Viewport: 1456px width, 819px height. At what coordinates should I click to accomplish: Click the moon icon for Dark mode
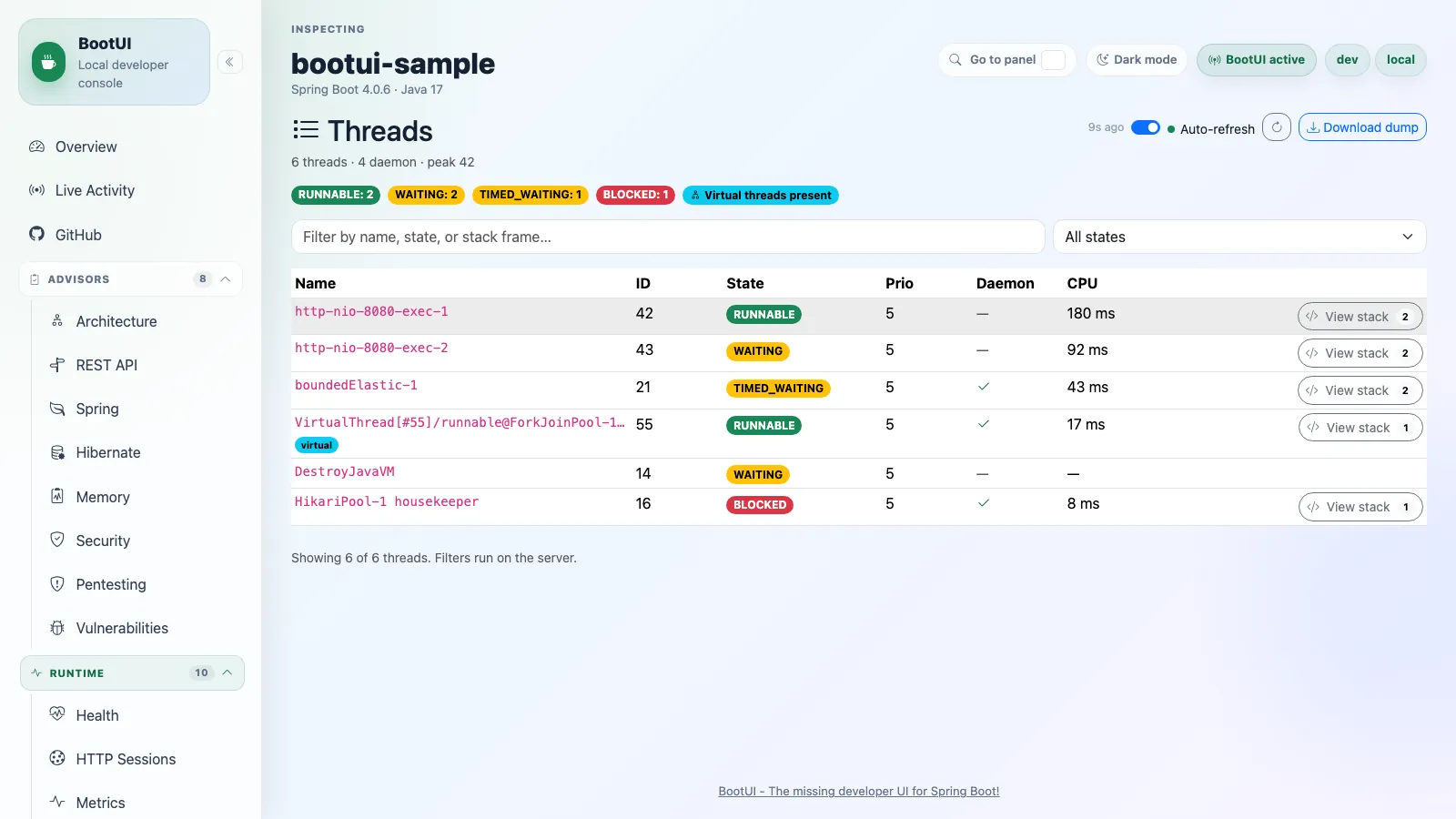pos(1103,59)
